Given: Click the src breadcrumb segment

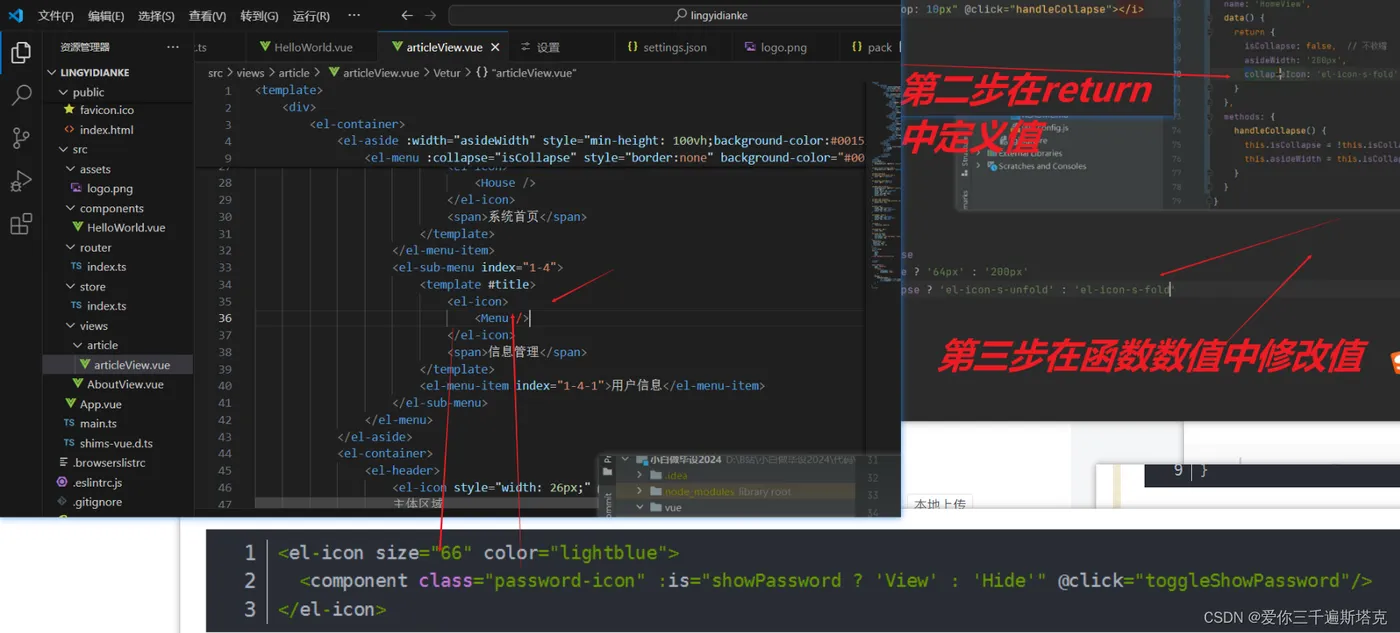Looking at the screenshot, I should tap(215, 73).
